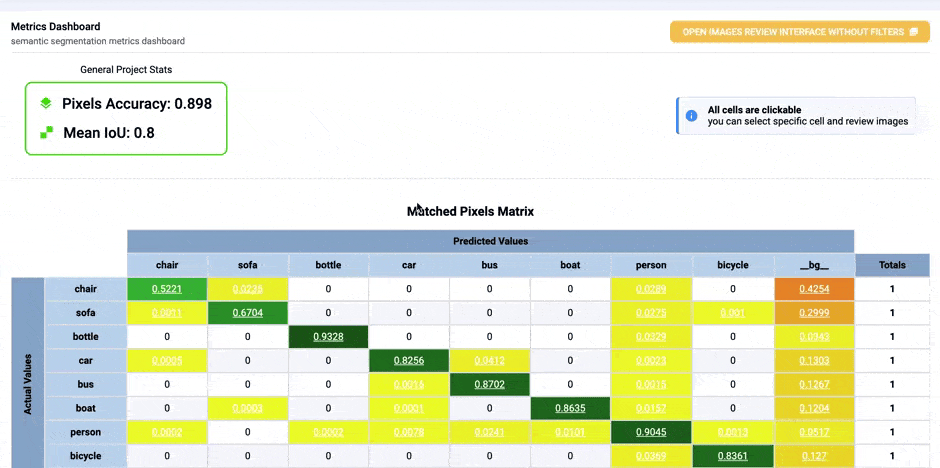Open car-to-bus cell value 0.0412
Screen dimensions: 940x468
tap(490, 360)
